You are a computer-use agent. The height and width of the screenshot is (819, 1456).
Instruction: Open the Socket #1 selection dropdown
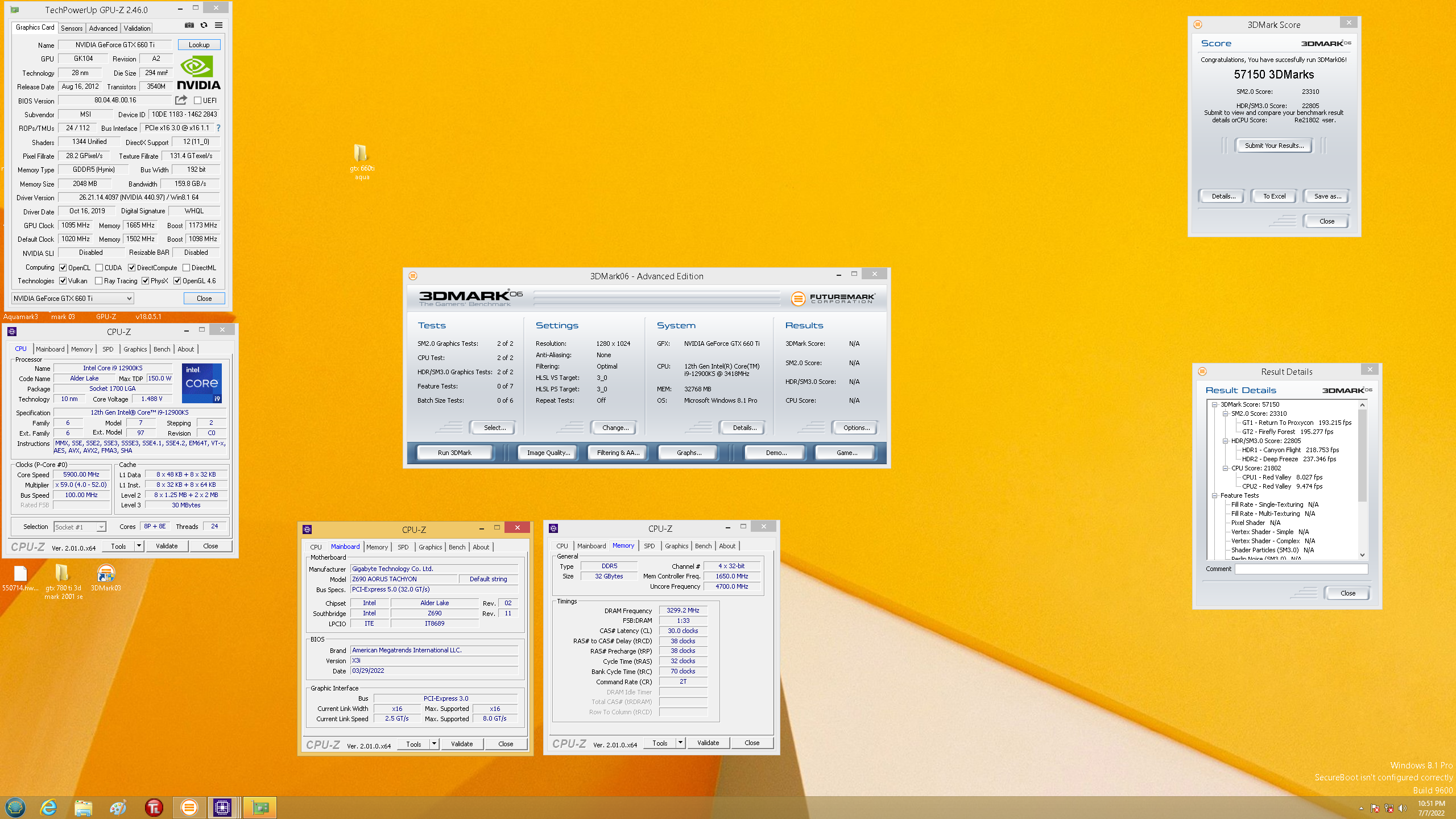pos(80,527)
